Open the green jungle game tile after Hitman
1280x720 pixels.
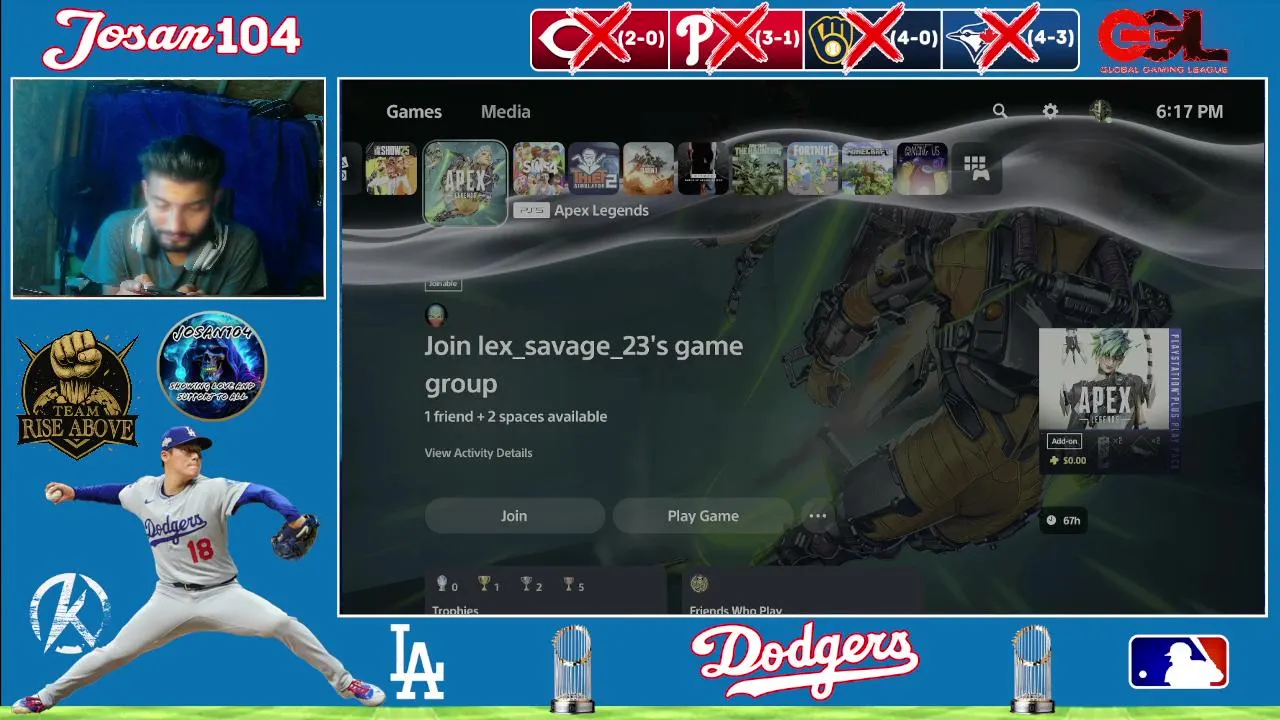pos(758,168)
